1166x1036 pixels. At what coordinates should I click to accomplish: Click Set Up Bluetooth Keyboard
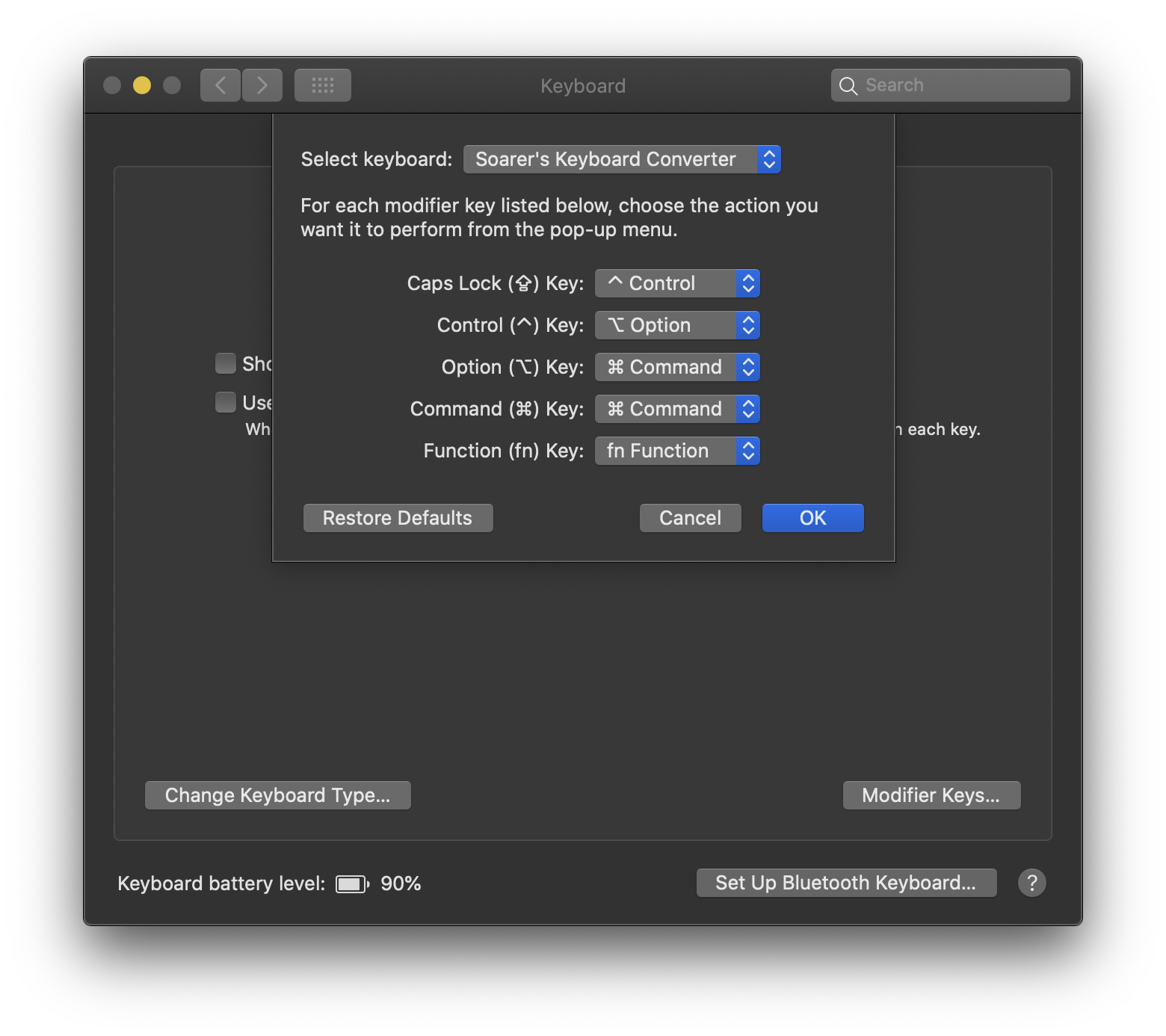pyautogui.click(x=845, y=883)
